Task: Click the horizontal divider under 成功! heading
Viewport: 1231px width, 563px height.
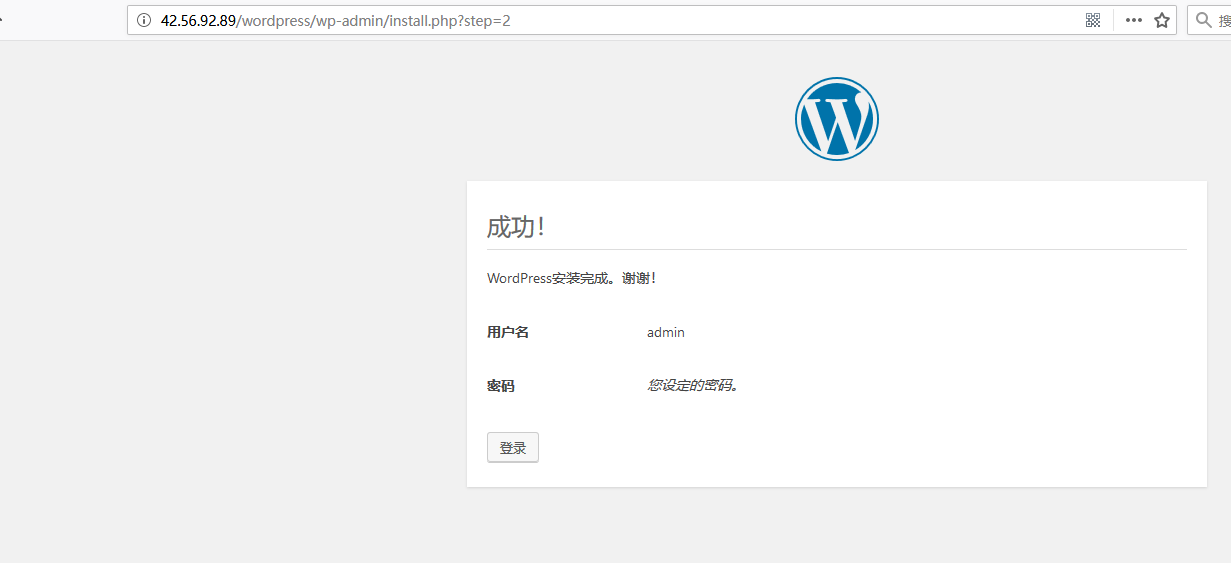Action: pos(836,249)
